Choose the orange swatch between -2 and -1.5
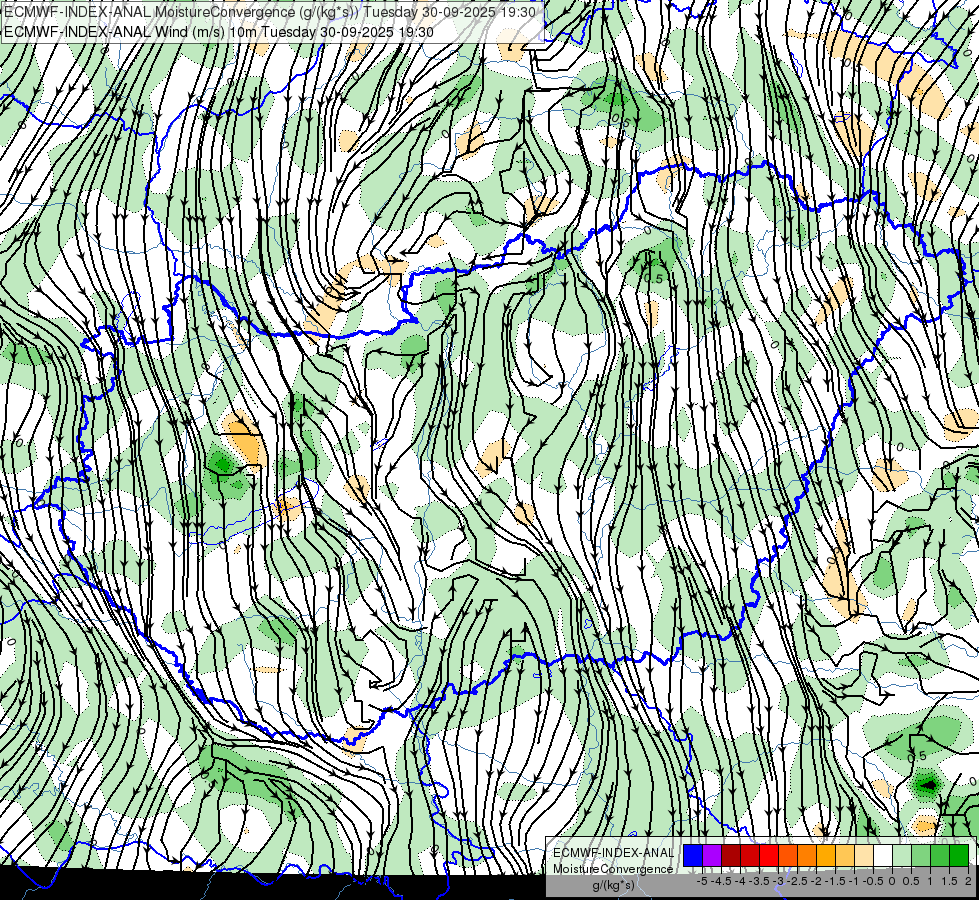 pos(807,856)
